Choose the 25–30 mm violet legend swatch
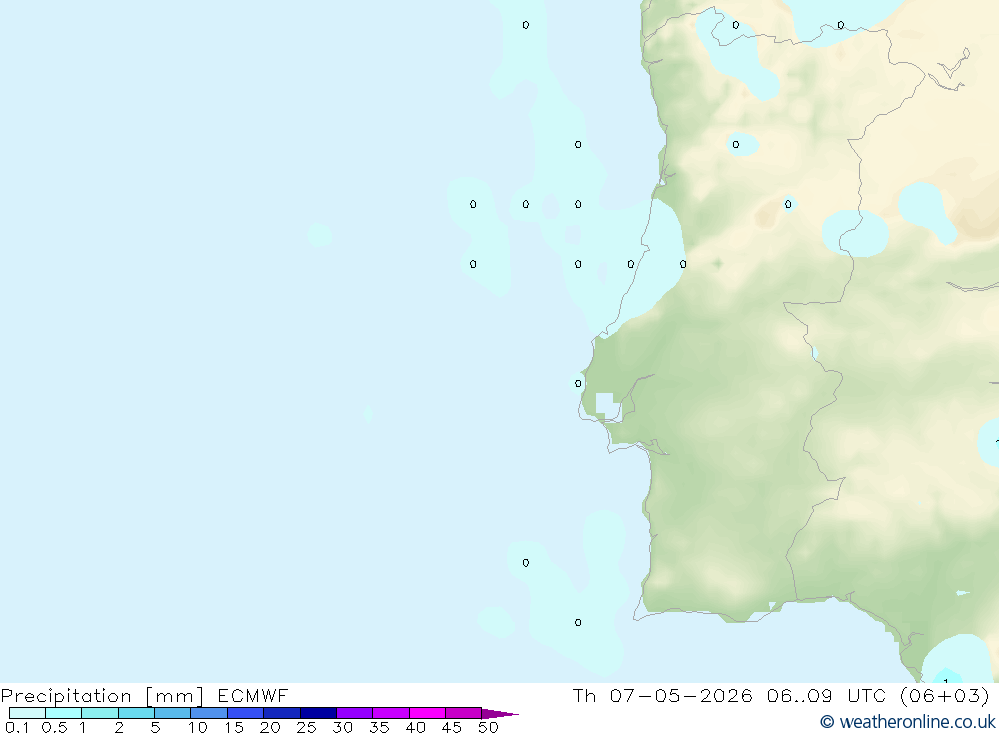The width and height of the screenshot is (1000, 733). [x=318, y=713]
